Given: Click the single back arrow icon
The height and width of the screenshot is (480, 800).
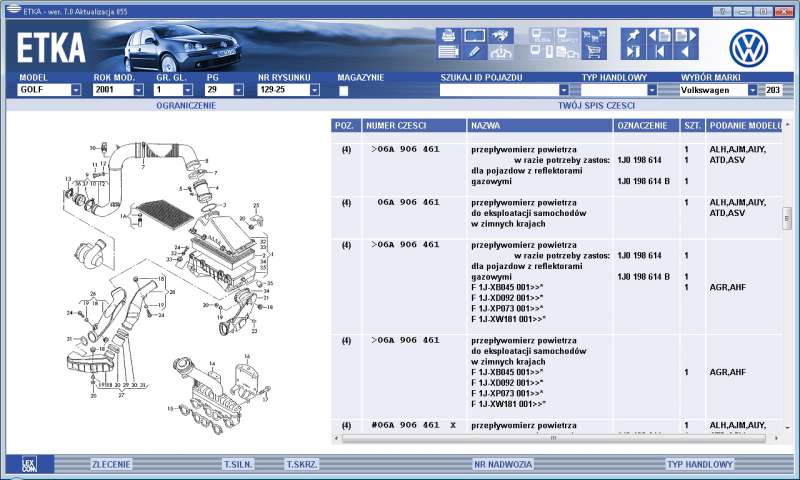Looking at the screenshot, I should (685, 52).
